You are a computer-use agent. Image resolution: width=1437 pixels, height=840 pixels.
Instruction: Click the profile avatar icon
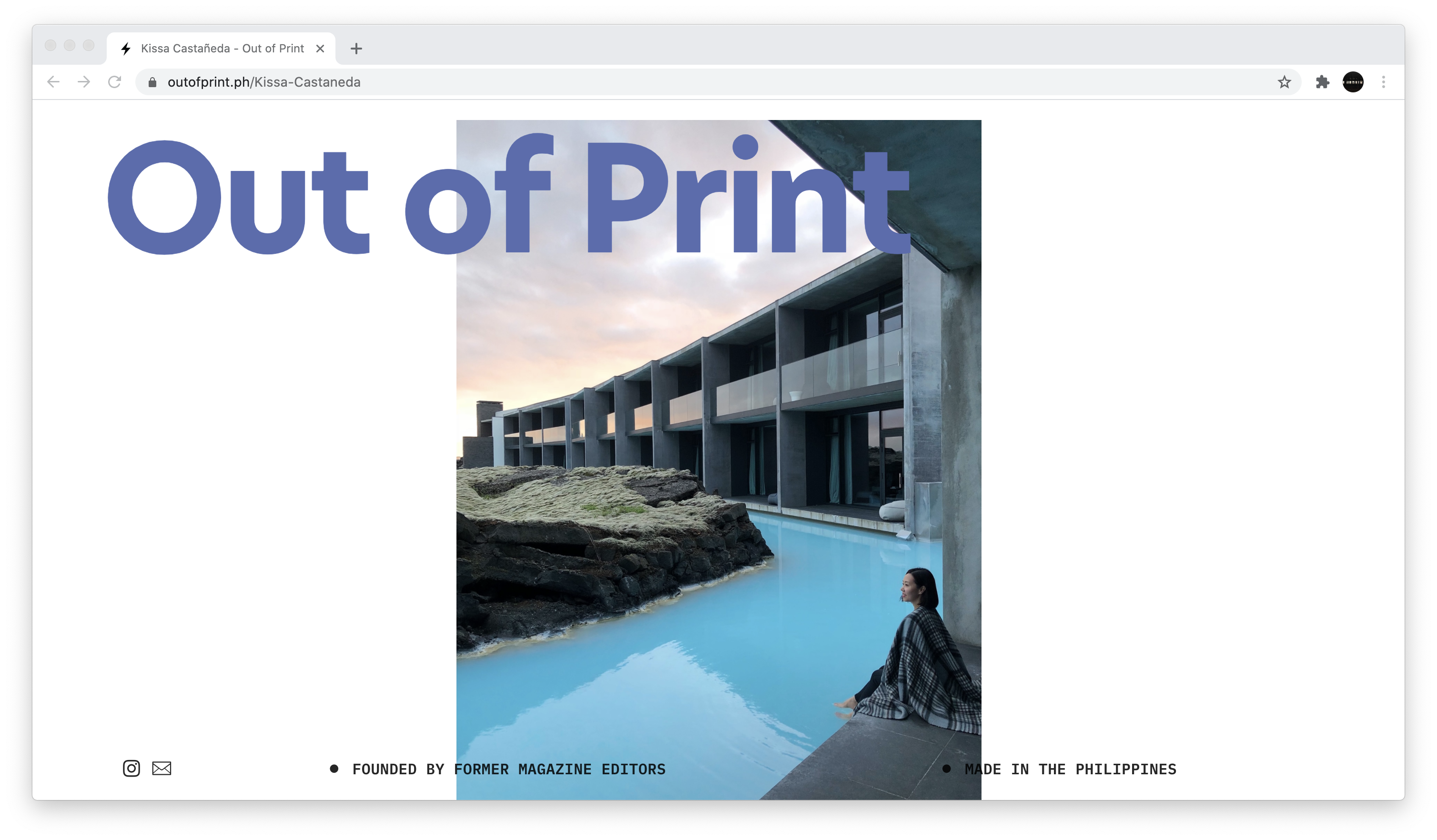tap(1353, 82)
